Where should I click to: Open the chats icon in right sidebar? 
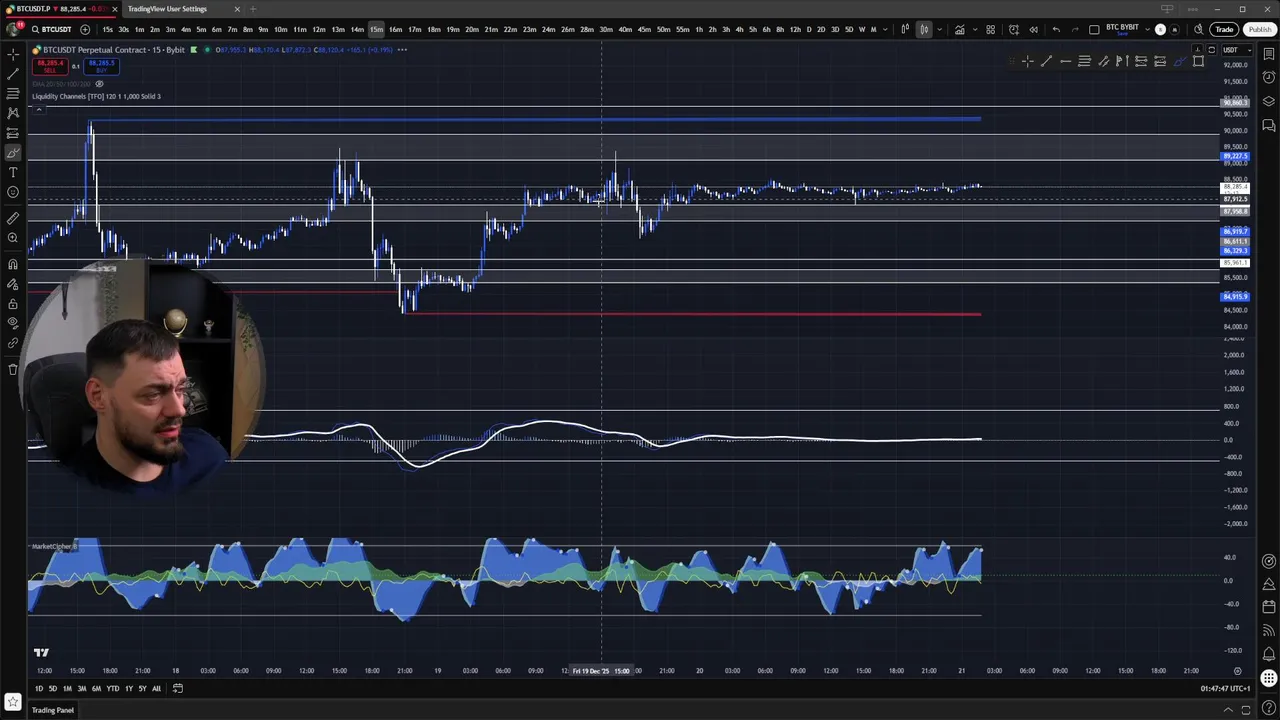coord(1268,126)
